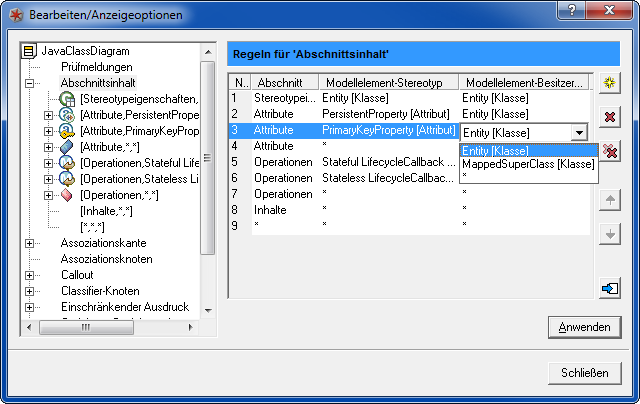Click the add new rule star icon
The image size is (640, 404).
tap(609, 83)
